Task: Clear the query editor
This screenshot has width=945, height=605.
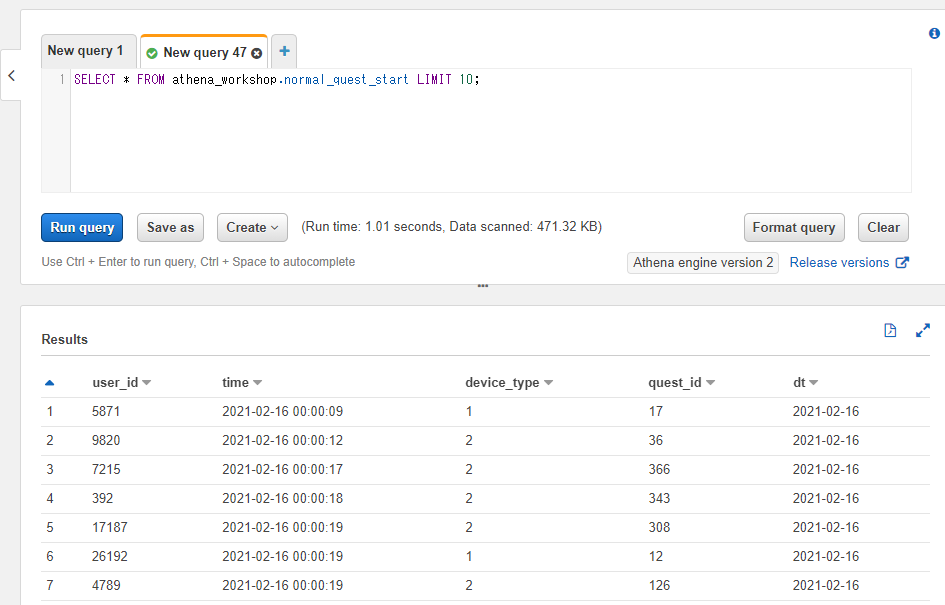Action: (x=883, y=227)
